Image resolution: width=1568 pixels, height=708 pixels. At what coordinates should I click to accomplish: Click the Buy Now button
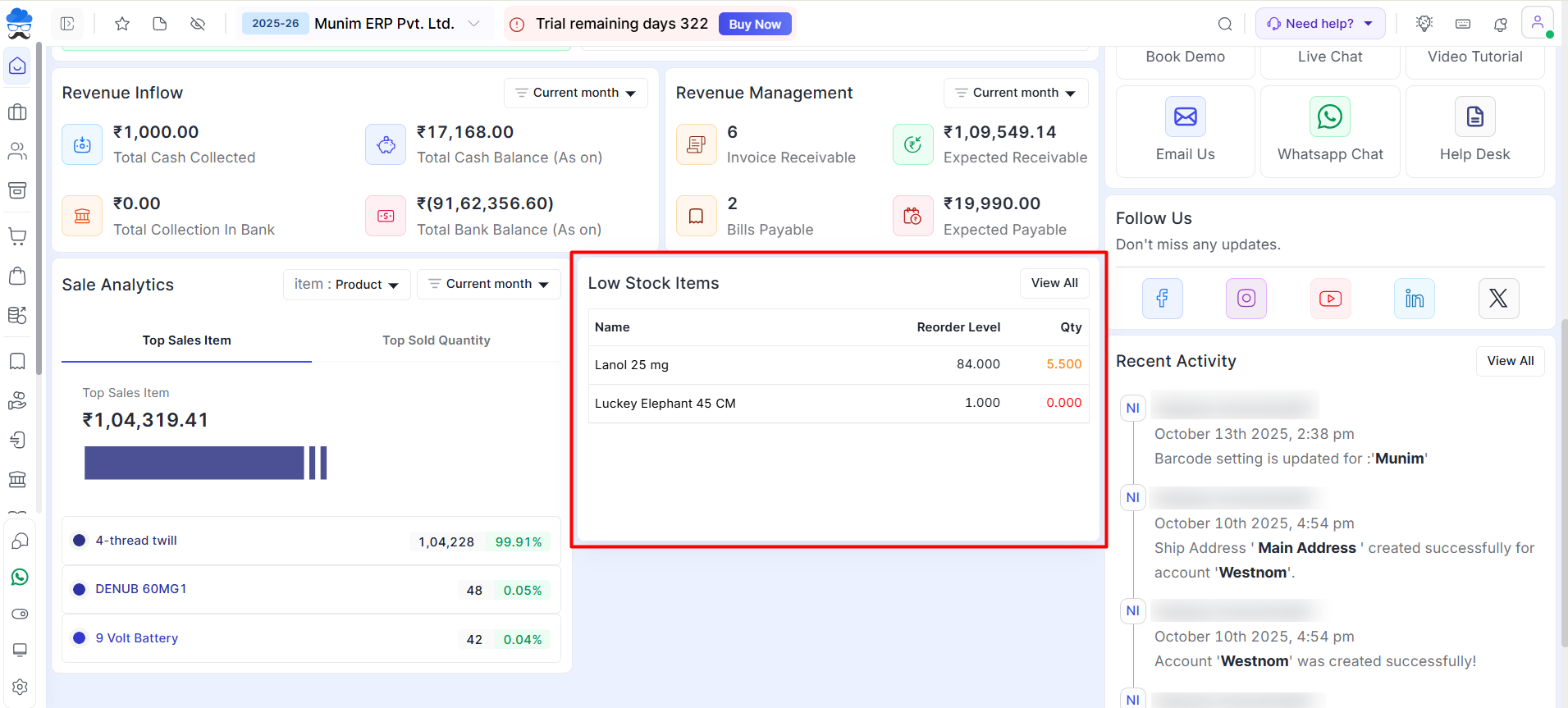[x=754, y=24]
